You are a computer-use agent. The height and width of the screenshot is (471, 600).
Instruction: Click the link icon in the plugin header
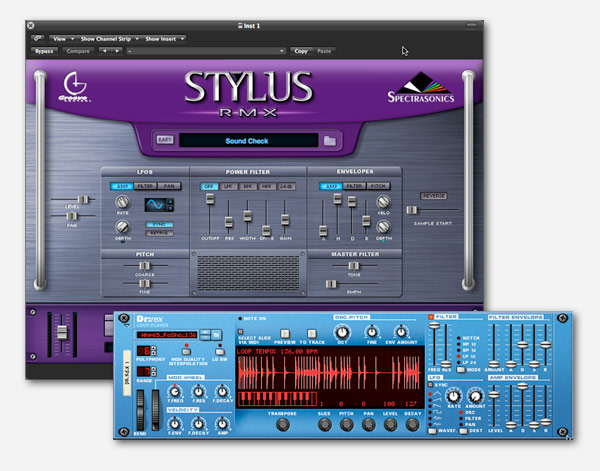[37, 38]
